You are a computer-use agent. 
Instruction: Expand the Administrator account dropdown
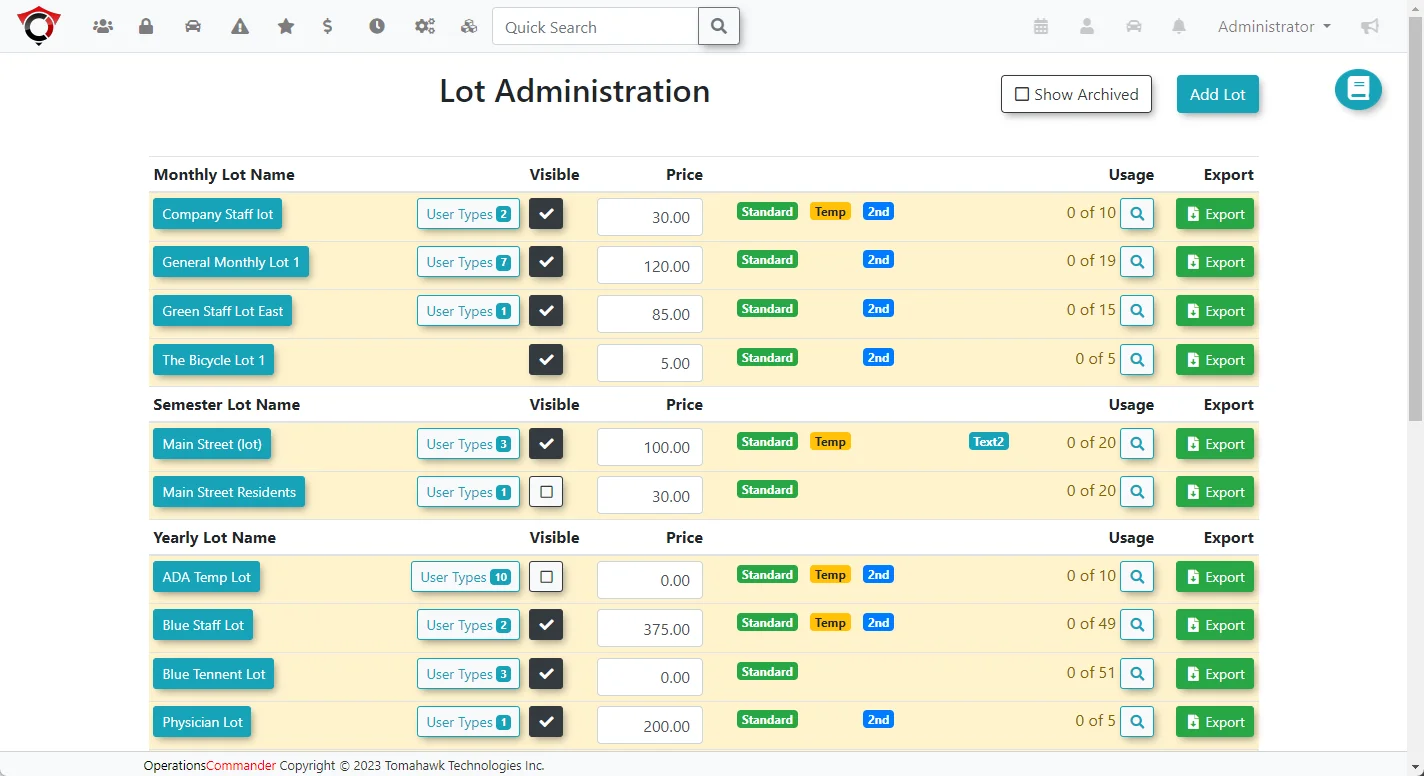click(x=1273, y=26)
